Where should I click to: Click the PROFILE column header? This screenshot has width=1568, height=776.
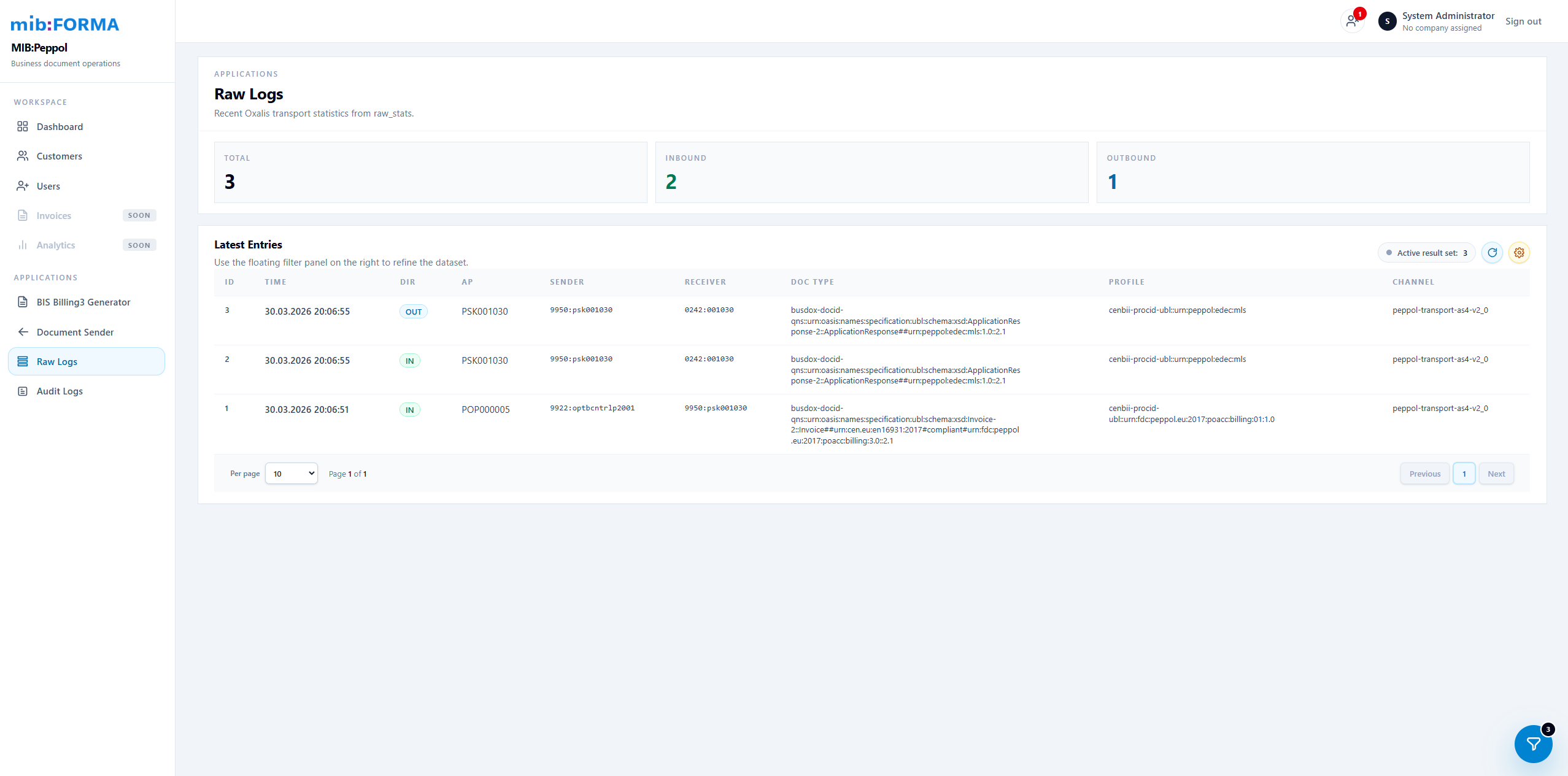[1127, 282]
